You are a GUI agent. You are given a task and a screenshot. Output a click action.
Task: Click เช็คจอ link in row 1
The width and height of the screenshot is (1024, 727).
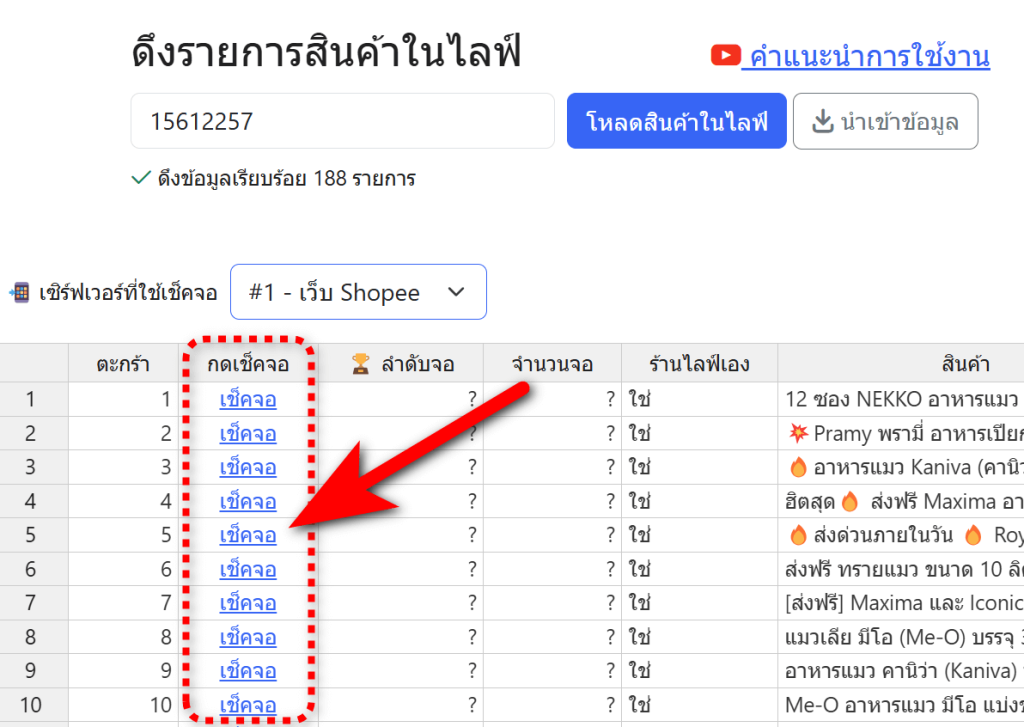(248, 400)
